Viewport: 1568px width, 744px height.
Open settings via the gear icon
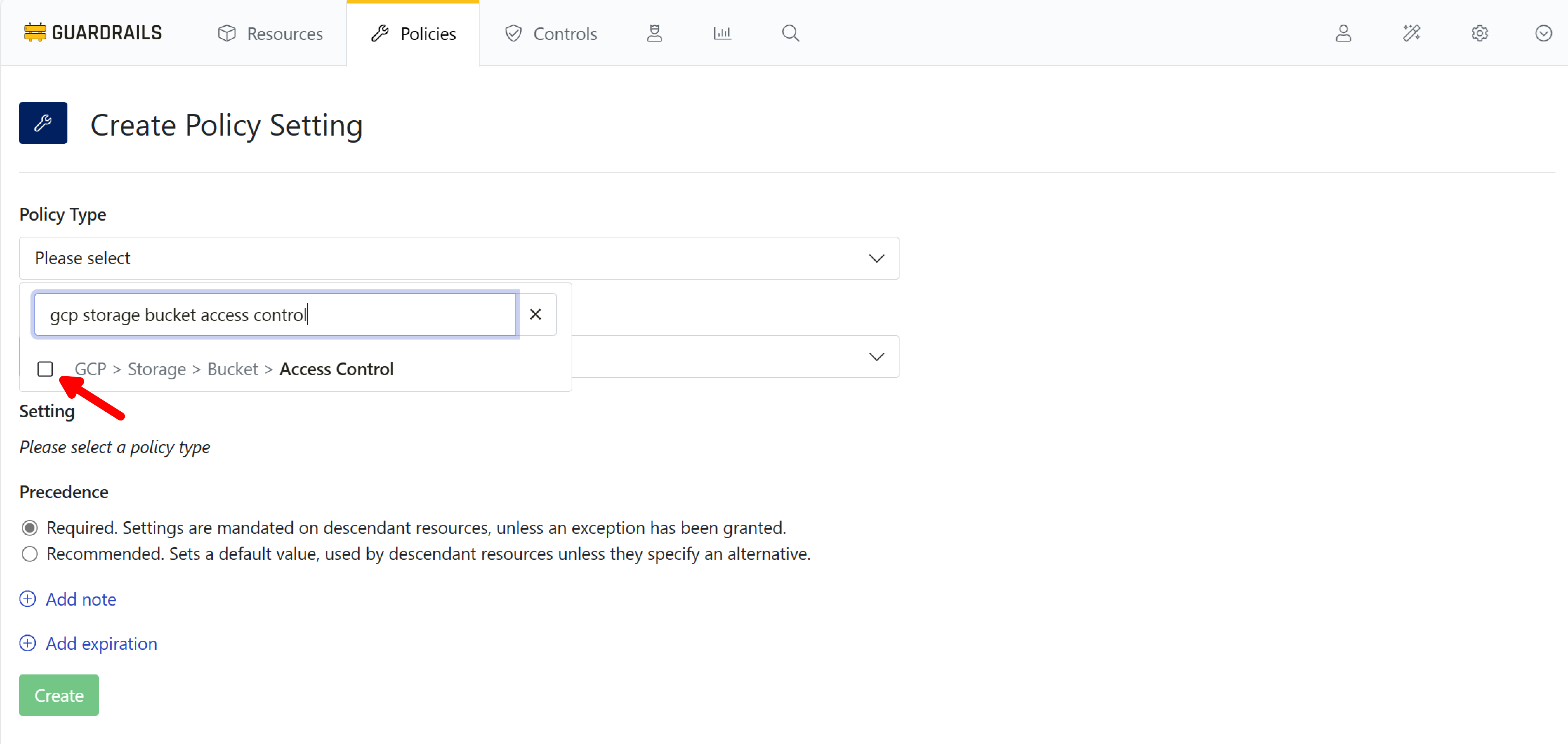tap(1480, 33)
